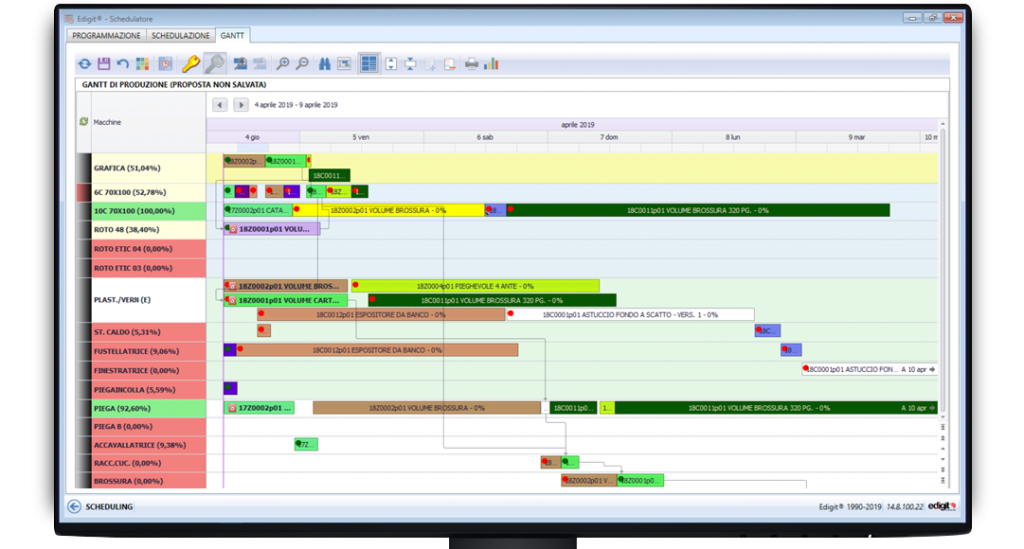Switch to the PROGRAMMAZIONE tab

click(x=106, y=35)
